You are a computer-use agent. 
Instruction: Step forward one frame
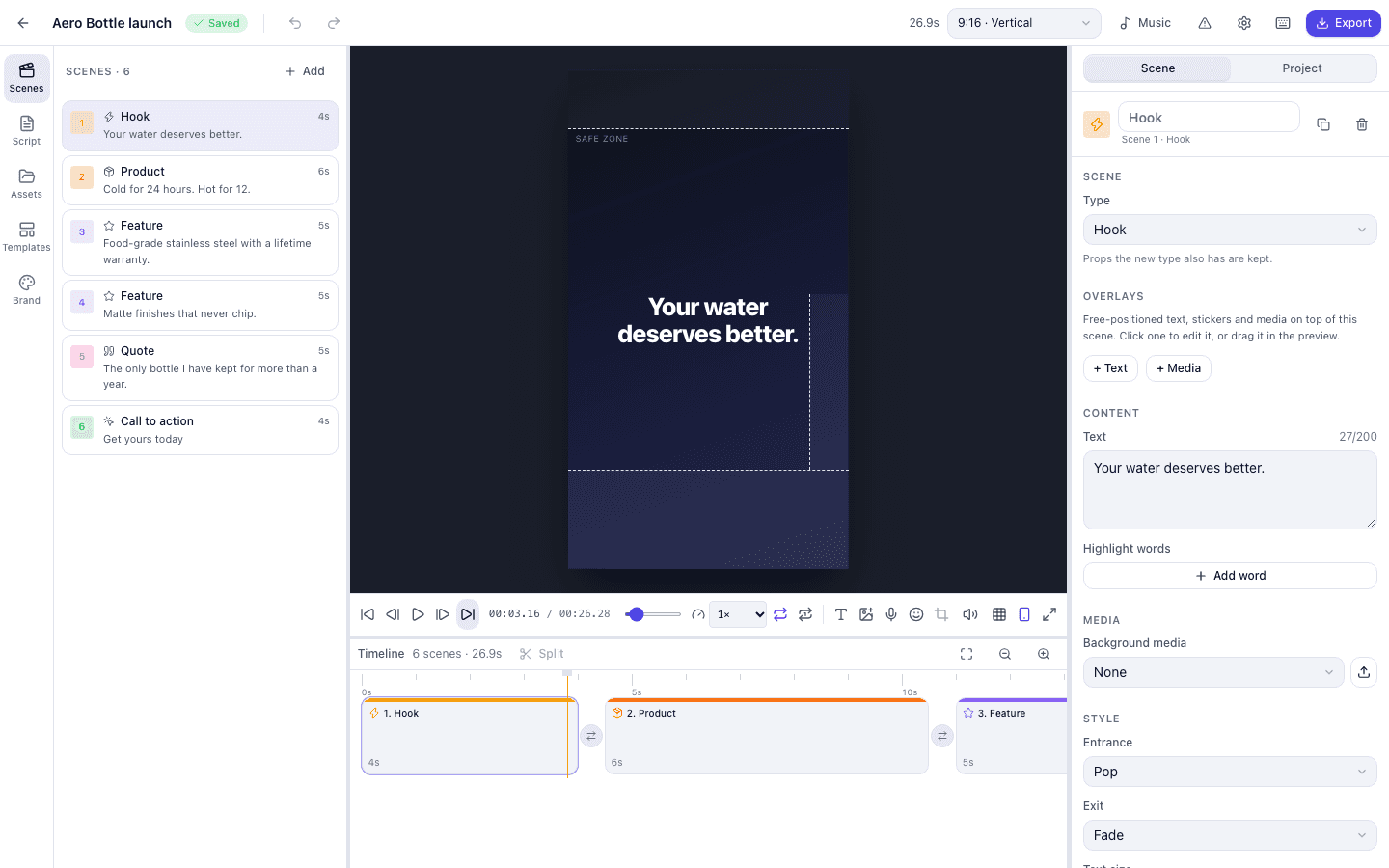click(443, 614)
